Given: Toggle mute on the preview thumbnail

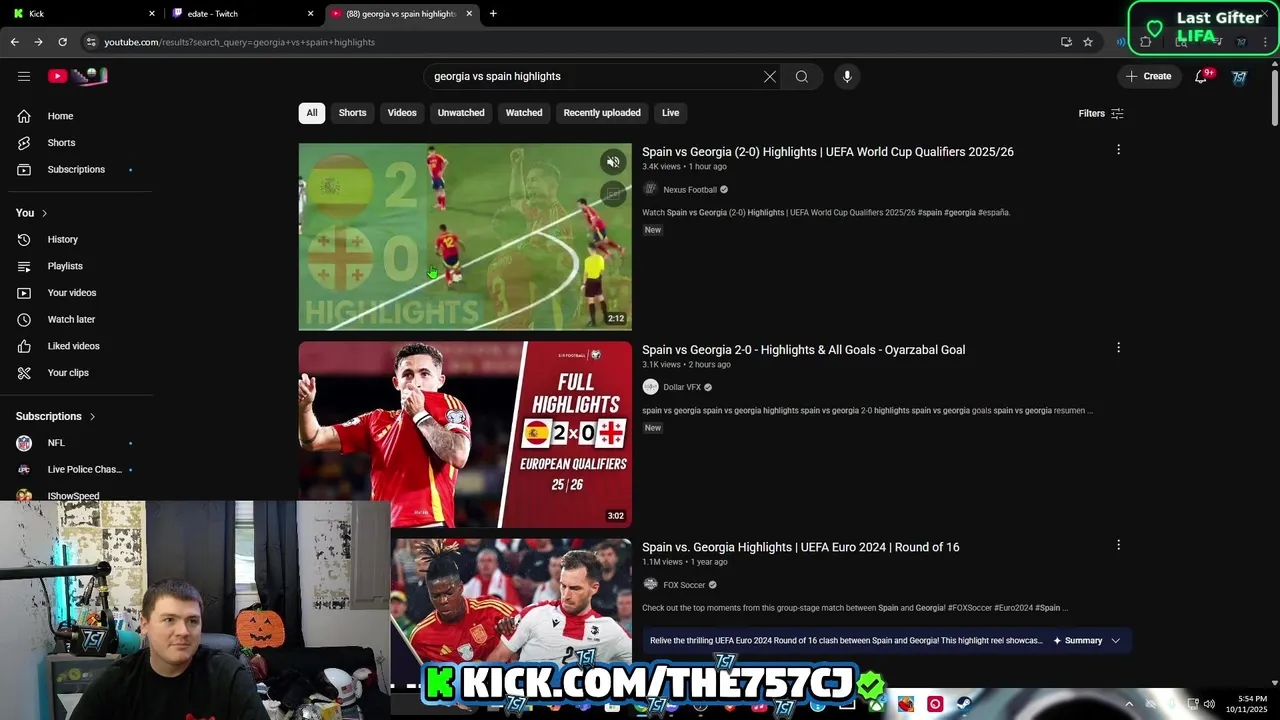Looking at the screenshot, I should pos(613,162).
